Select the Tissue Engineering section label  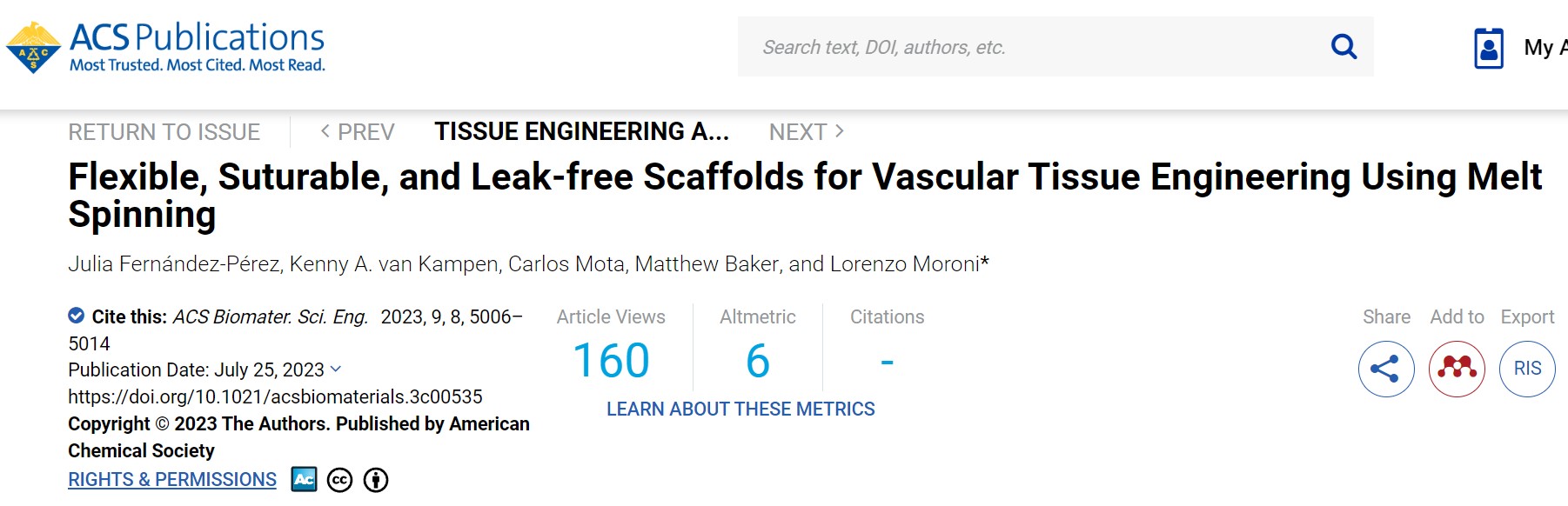pyautogui.click(x=581, y=131)
